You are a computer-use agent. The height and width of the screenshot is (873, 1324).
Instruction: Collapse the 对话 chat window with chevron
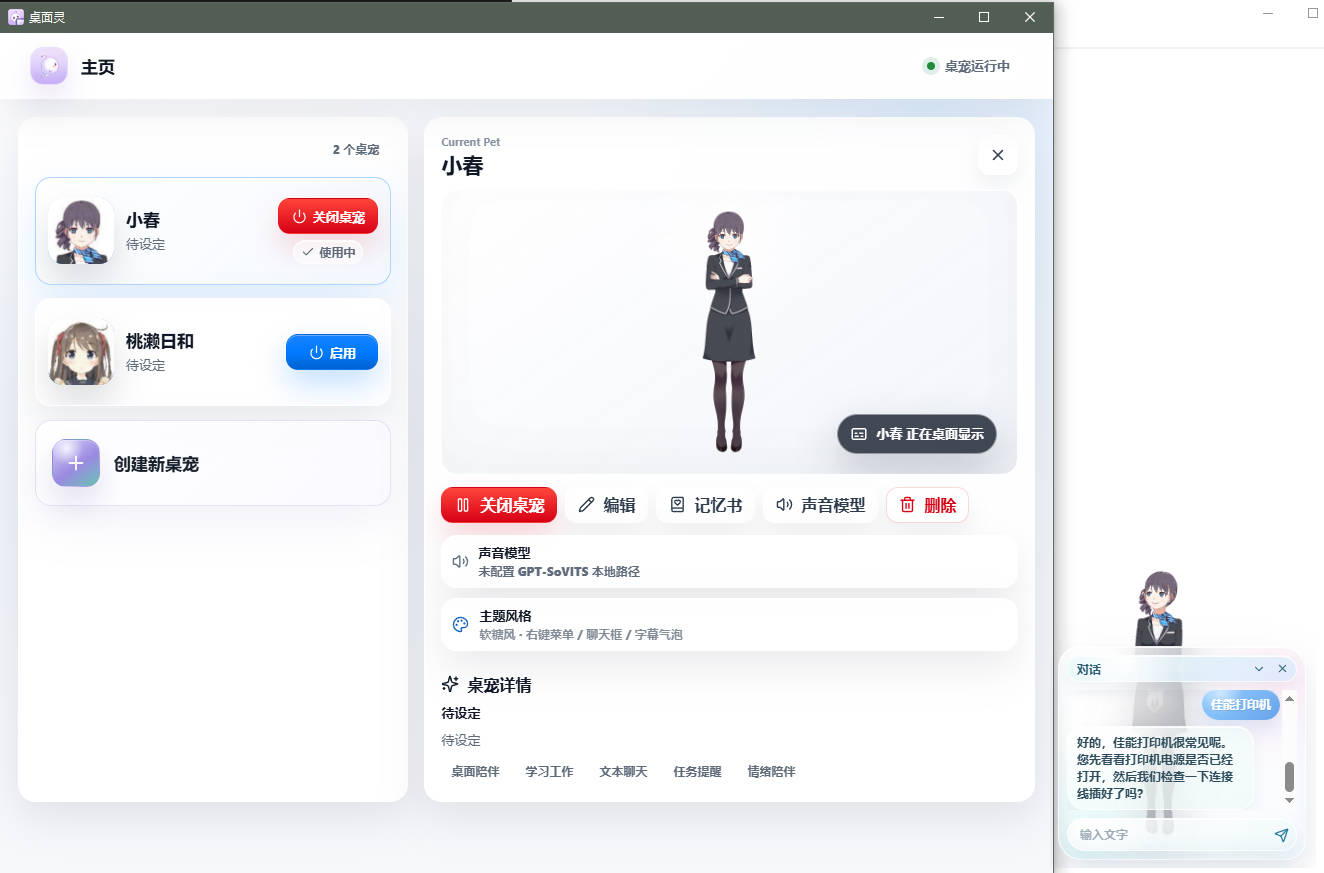coord(1259,669)
